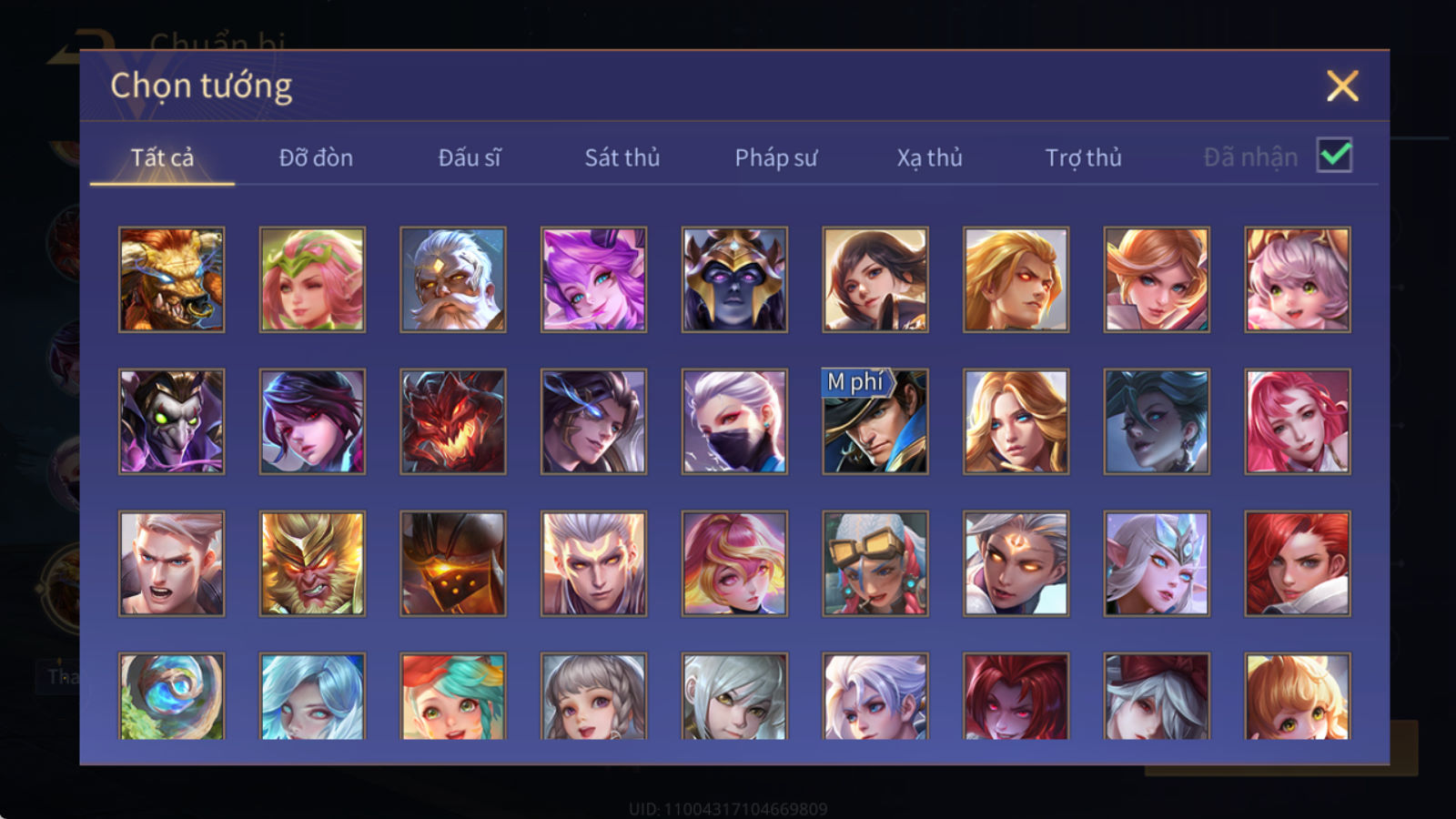Switch to the Trợ thủ tab

point(1083,157)
